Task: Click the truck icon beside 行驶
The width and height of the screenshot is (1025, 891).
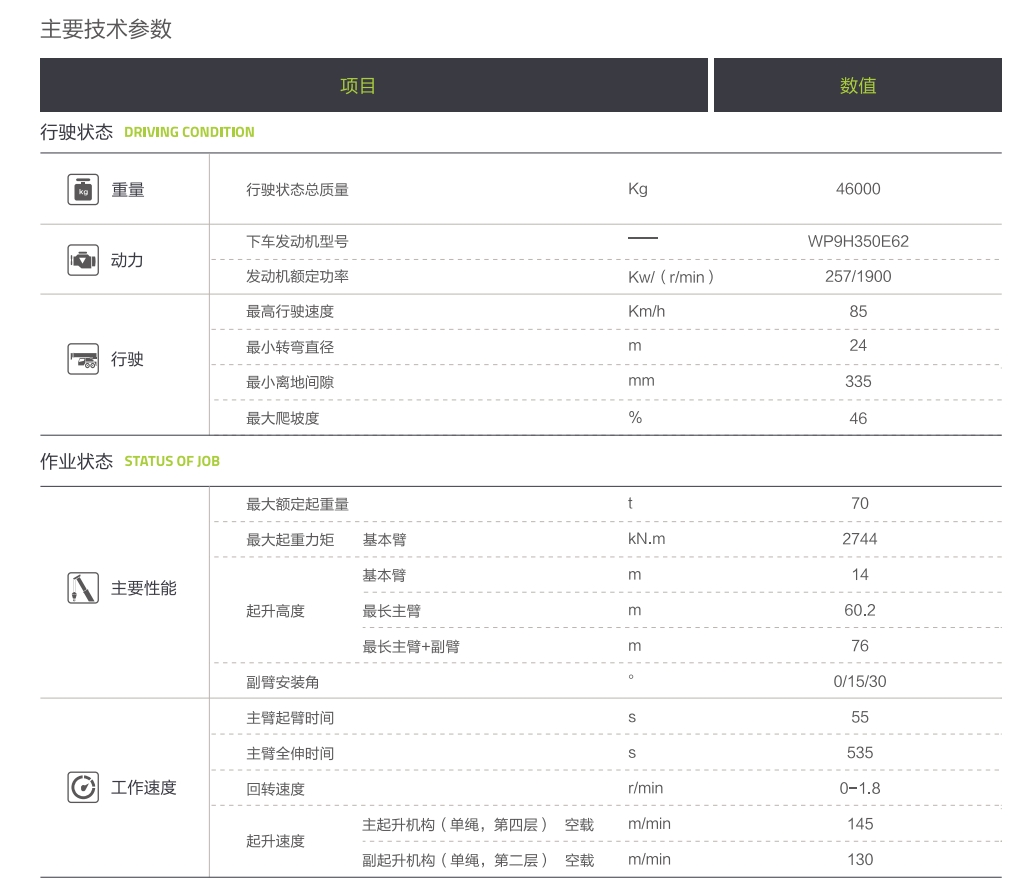Action: coord(83,359)
